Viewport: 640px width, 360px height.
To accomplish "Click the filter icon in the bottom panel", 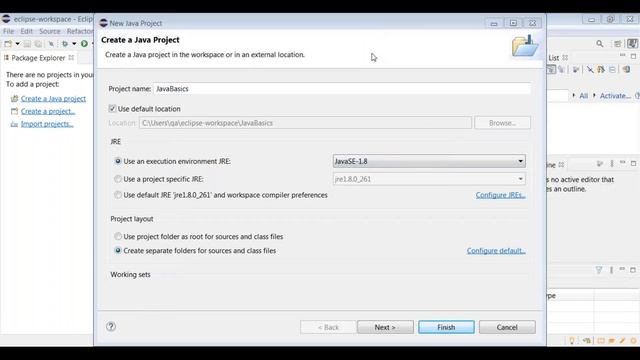I will tap(599, 270).
